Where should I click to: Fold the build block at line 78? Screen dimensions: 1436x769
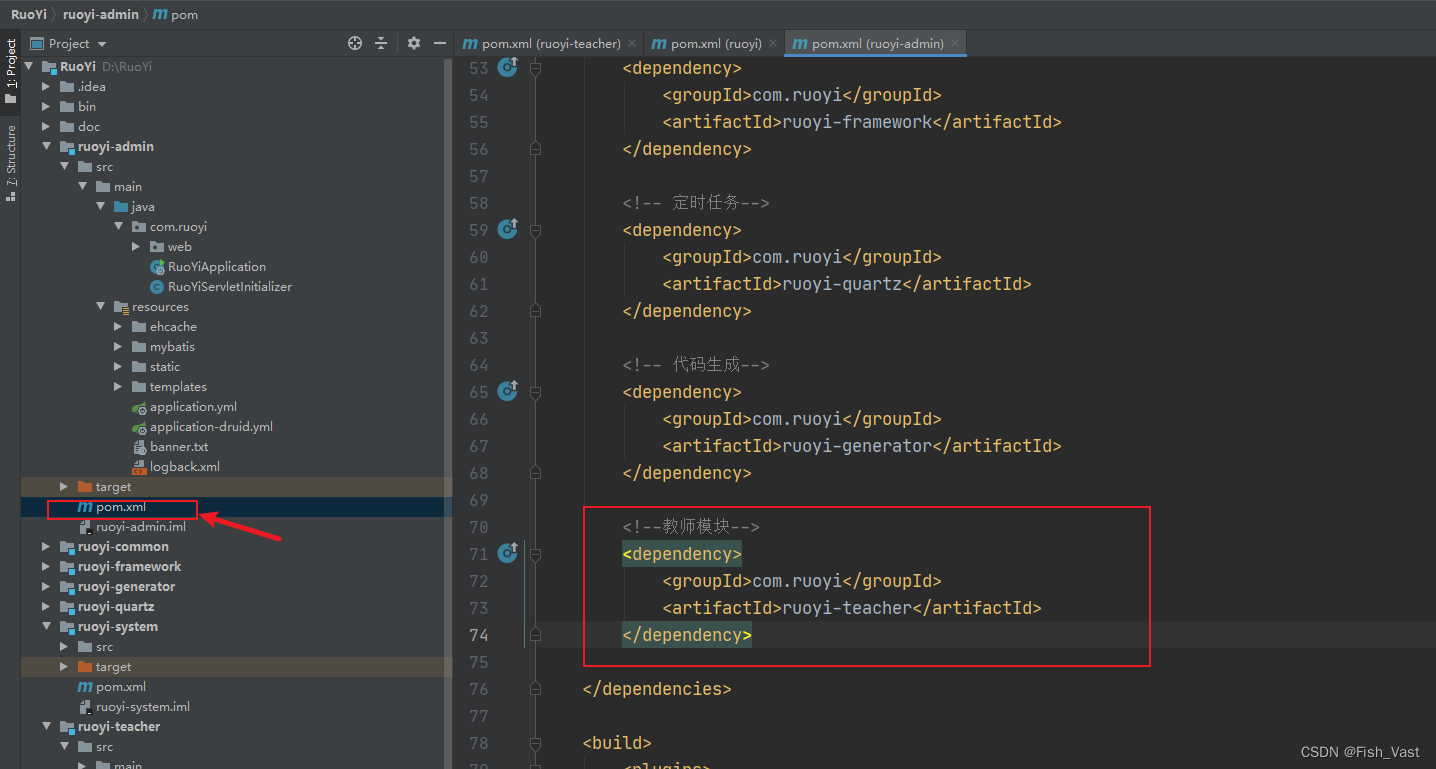click(x=535, y=743)
